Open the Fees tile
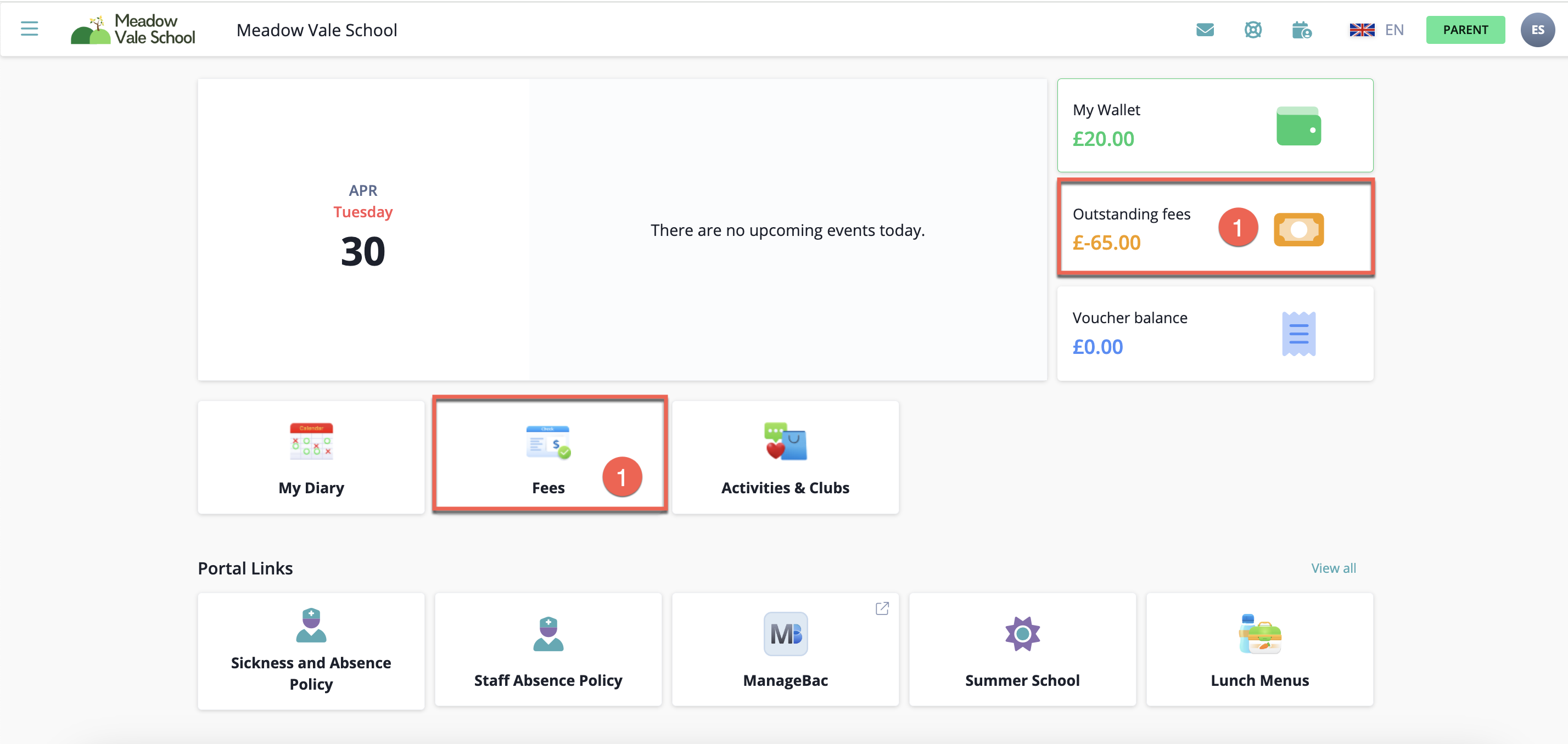Screen dimensions: 1568x744 [548, 458]
